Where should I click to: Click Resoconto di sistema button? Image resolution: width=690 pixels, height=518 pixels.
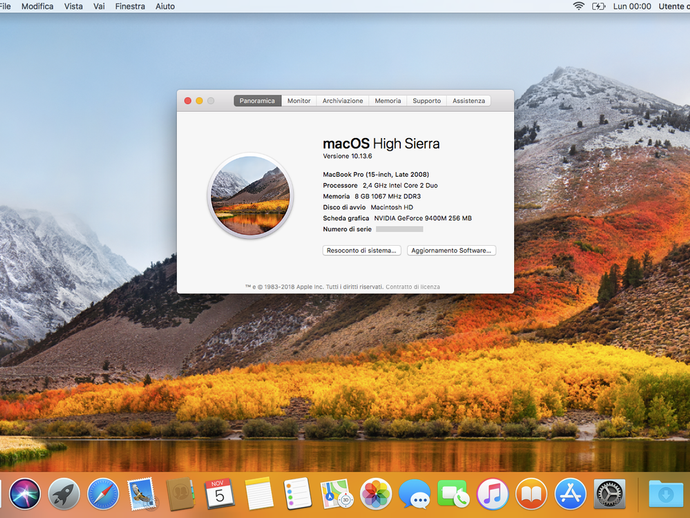(362, 250)
